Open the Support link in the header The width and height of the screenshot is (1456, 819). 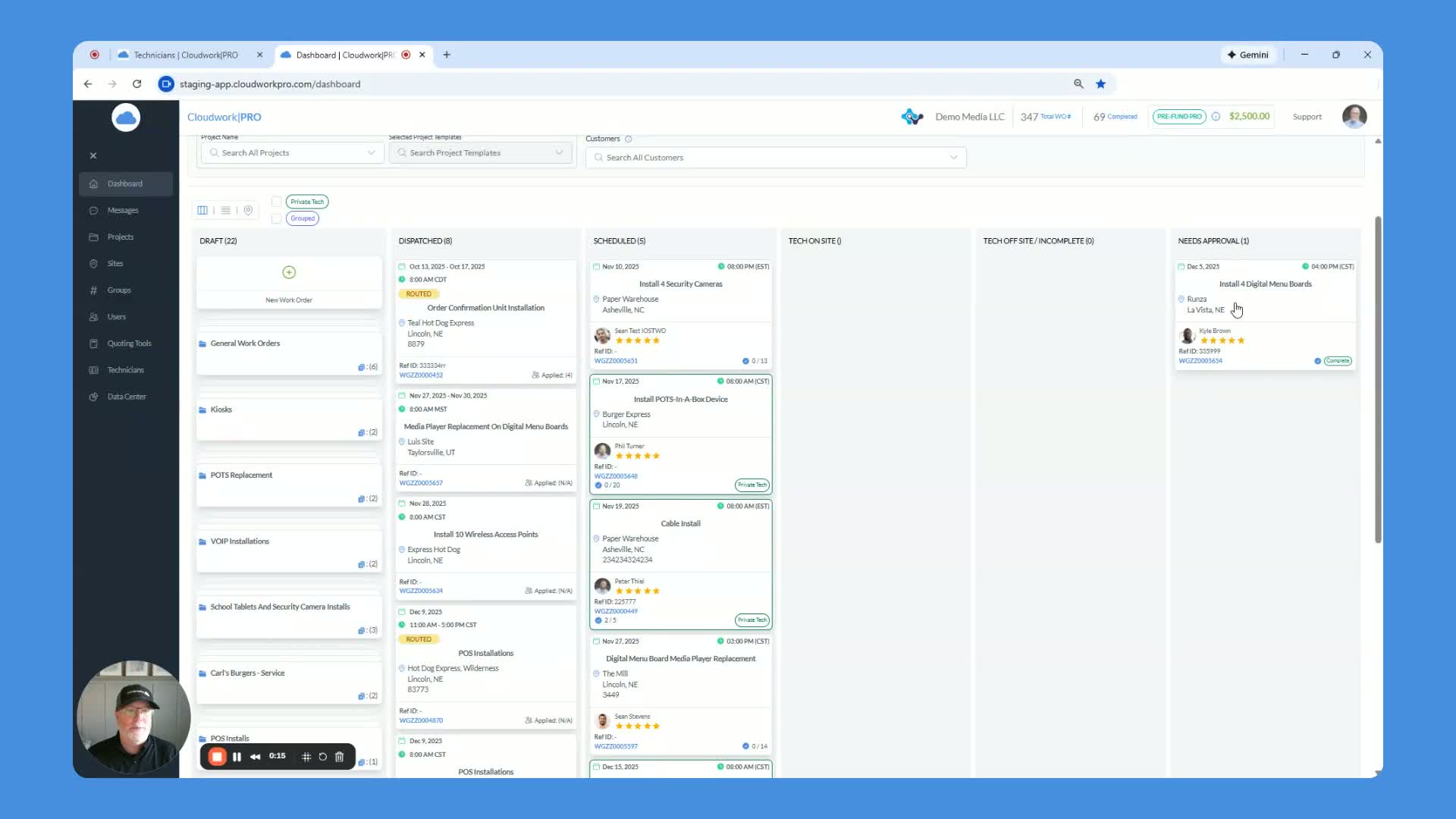pyautogui.click(x=1307, y=117)
